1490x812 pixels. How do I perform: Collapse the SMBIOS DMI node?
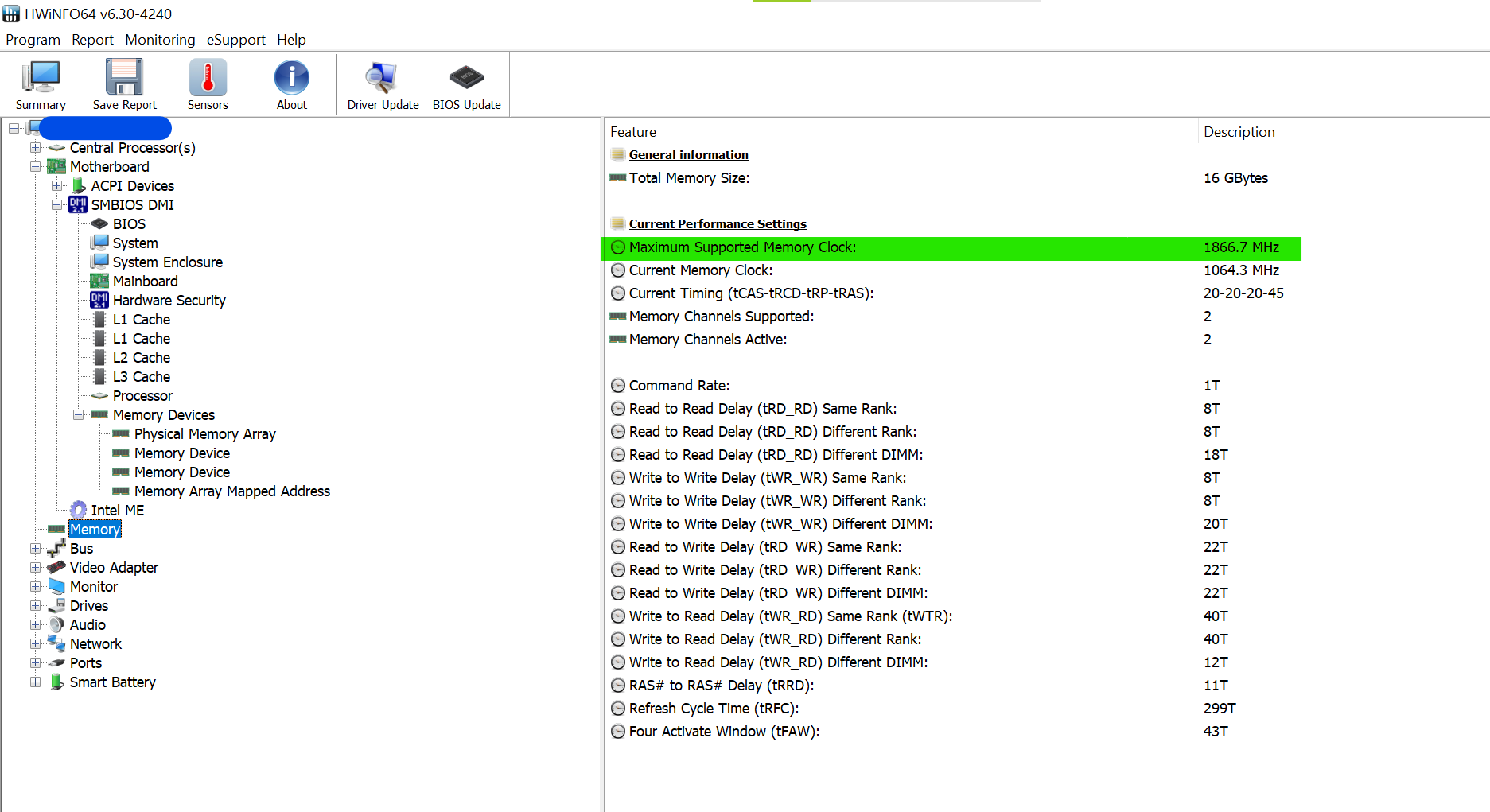pyautogui.click(x=56, y=204)
